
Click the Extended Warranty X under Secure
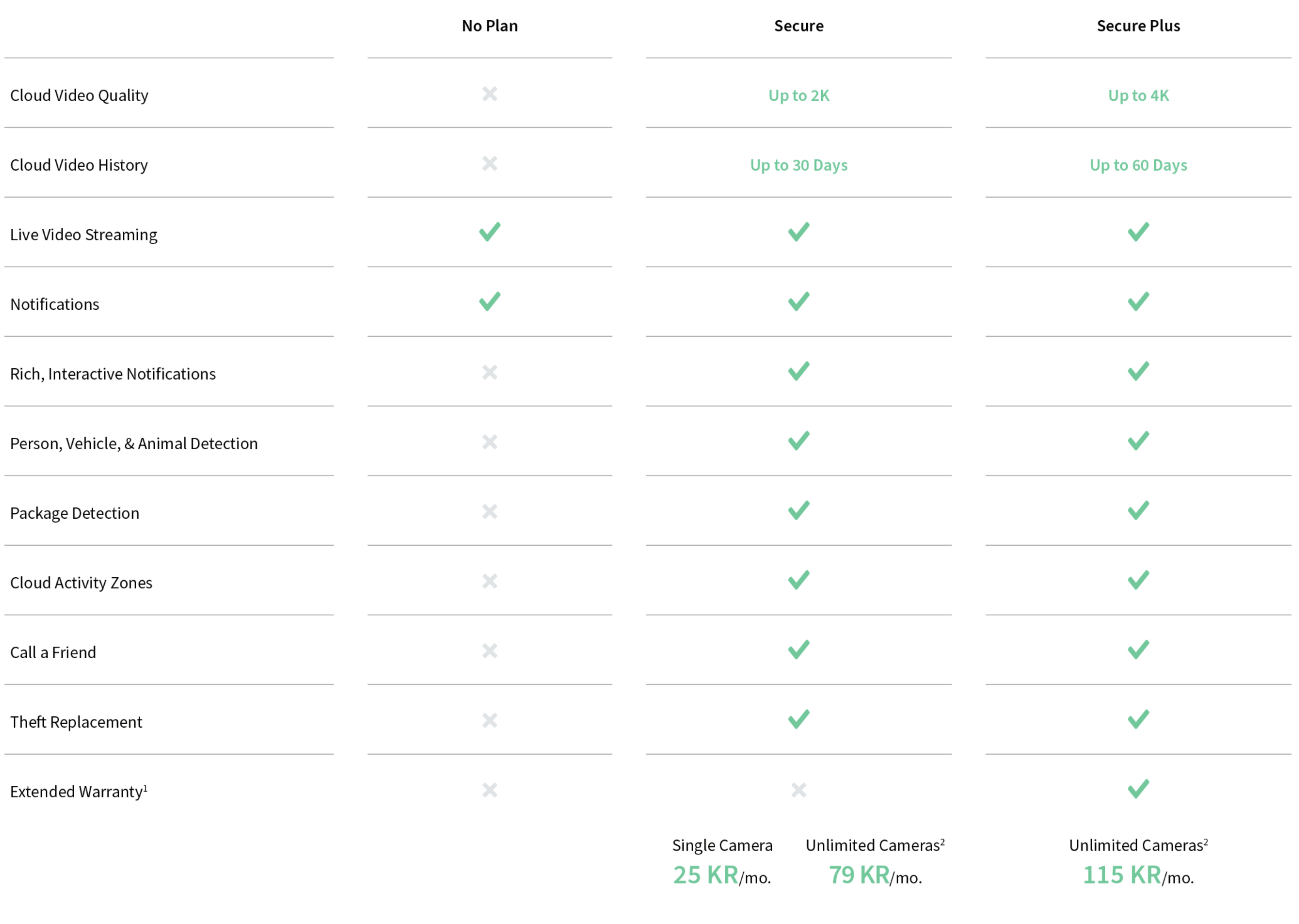(x=798, y=790)
